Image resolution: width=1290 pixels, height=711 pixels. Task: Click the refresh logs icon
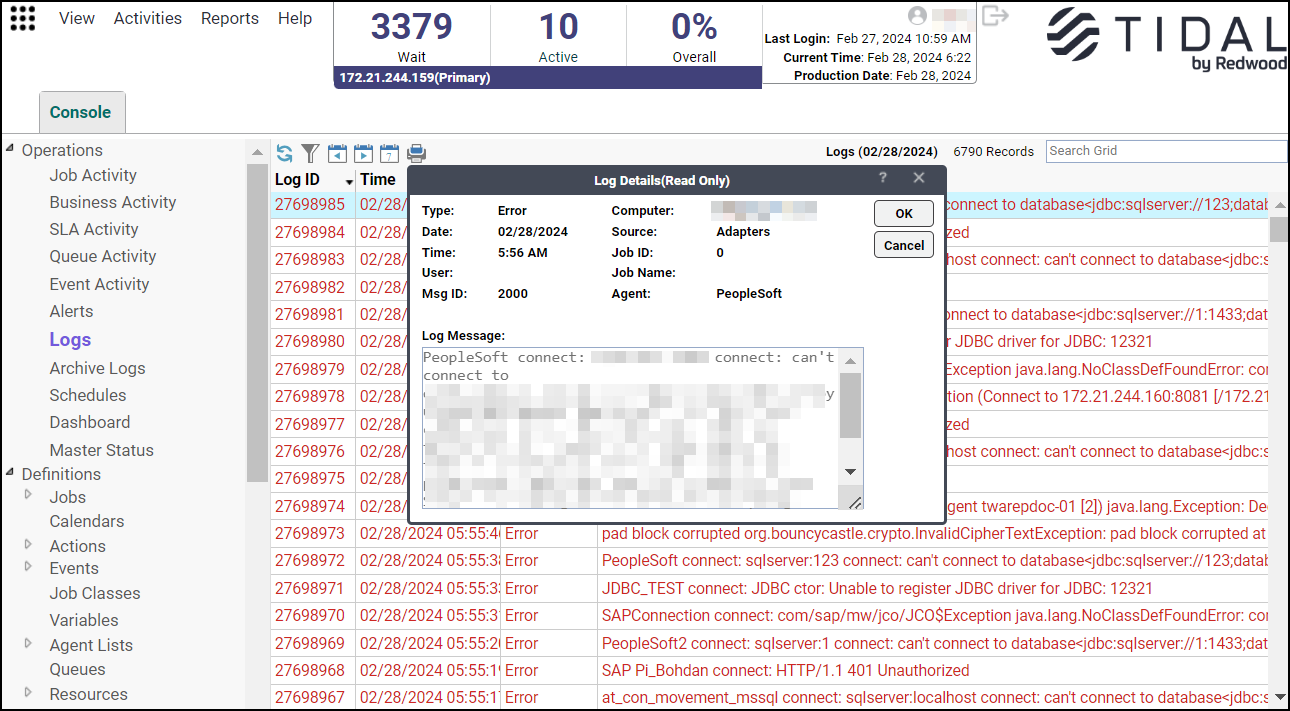tap(285, 153)
